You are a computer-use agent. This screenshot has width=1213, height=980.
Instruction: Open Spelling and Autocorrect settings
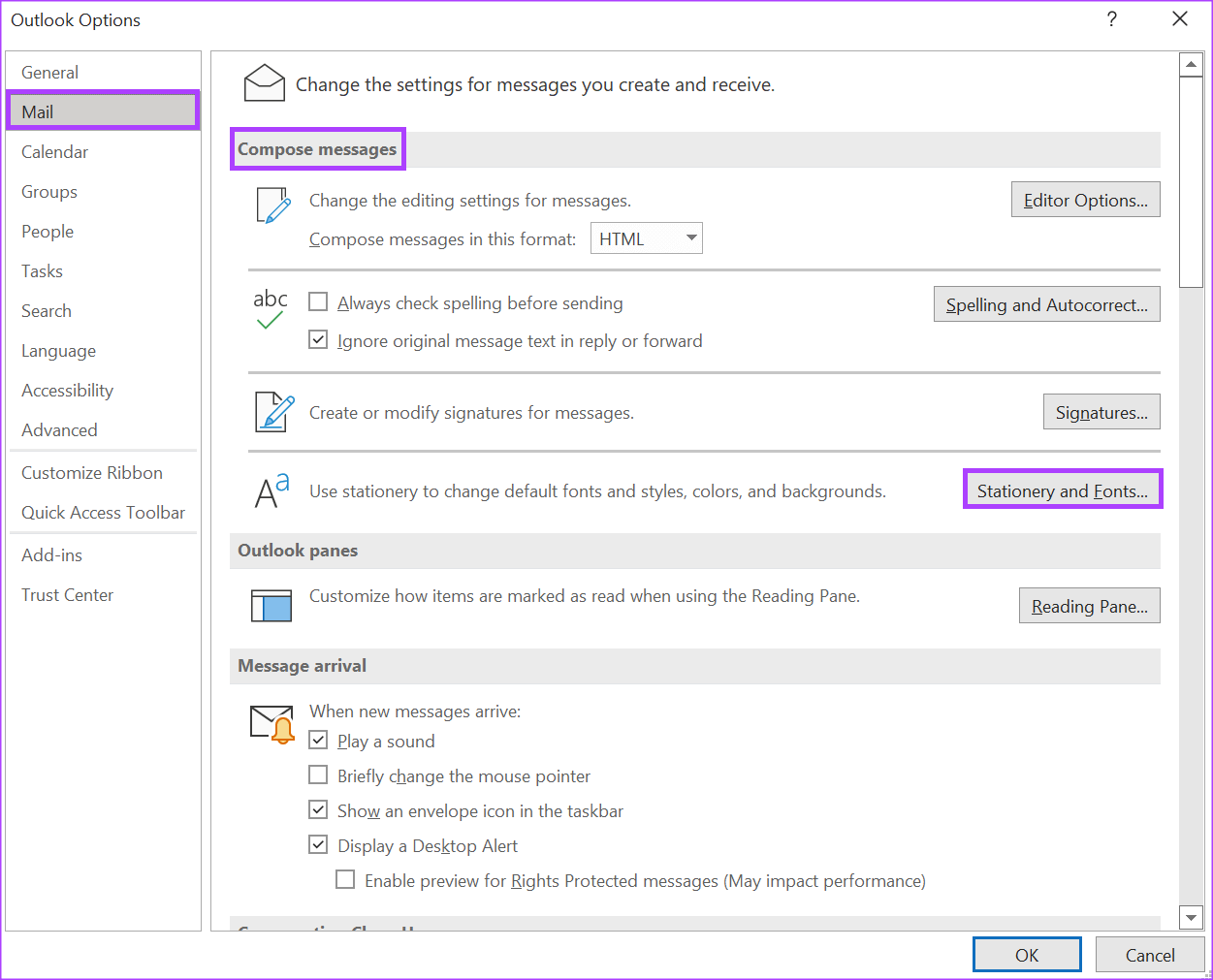click(1047, 304)
